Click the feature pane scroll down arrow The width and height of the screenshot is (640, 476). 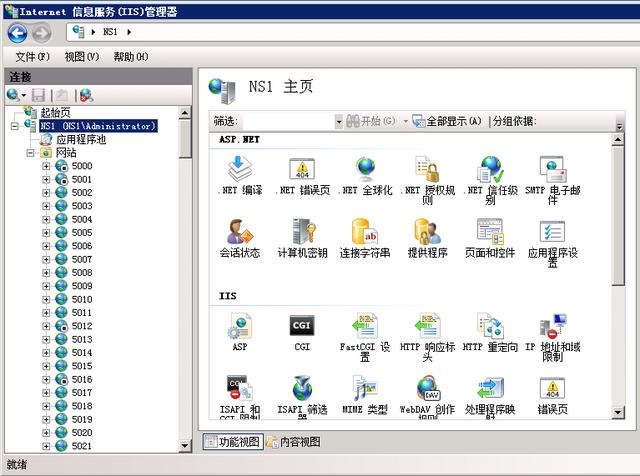point(618,413)
